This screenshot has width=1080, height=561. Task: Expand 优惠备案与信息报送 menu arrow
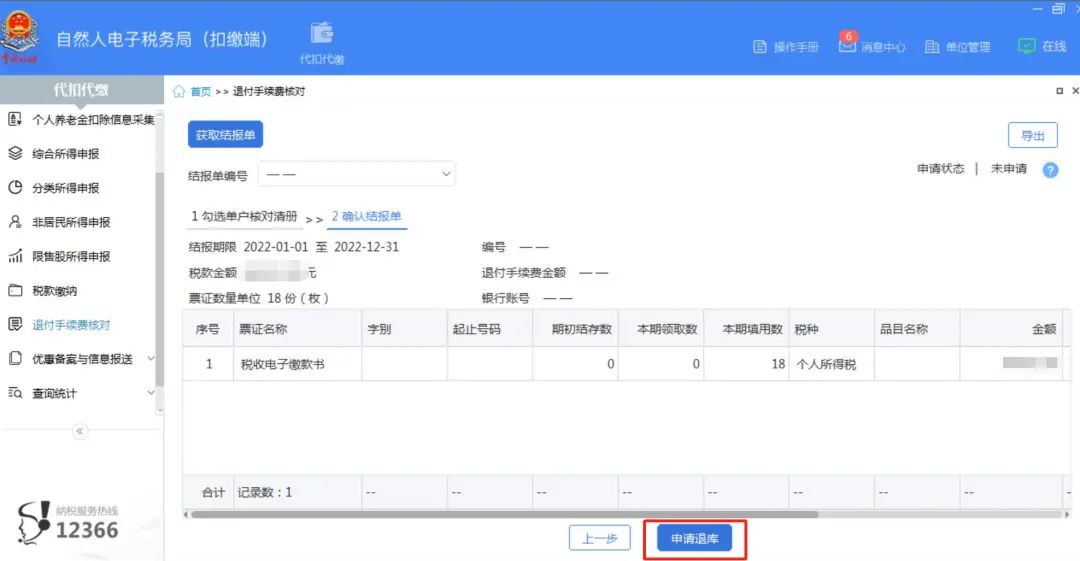(151, 358)
